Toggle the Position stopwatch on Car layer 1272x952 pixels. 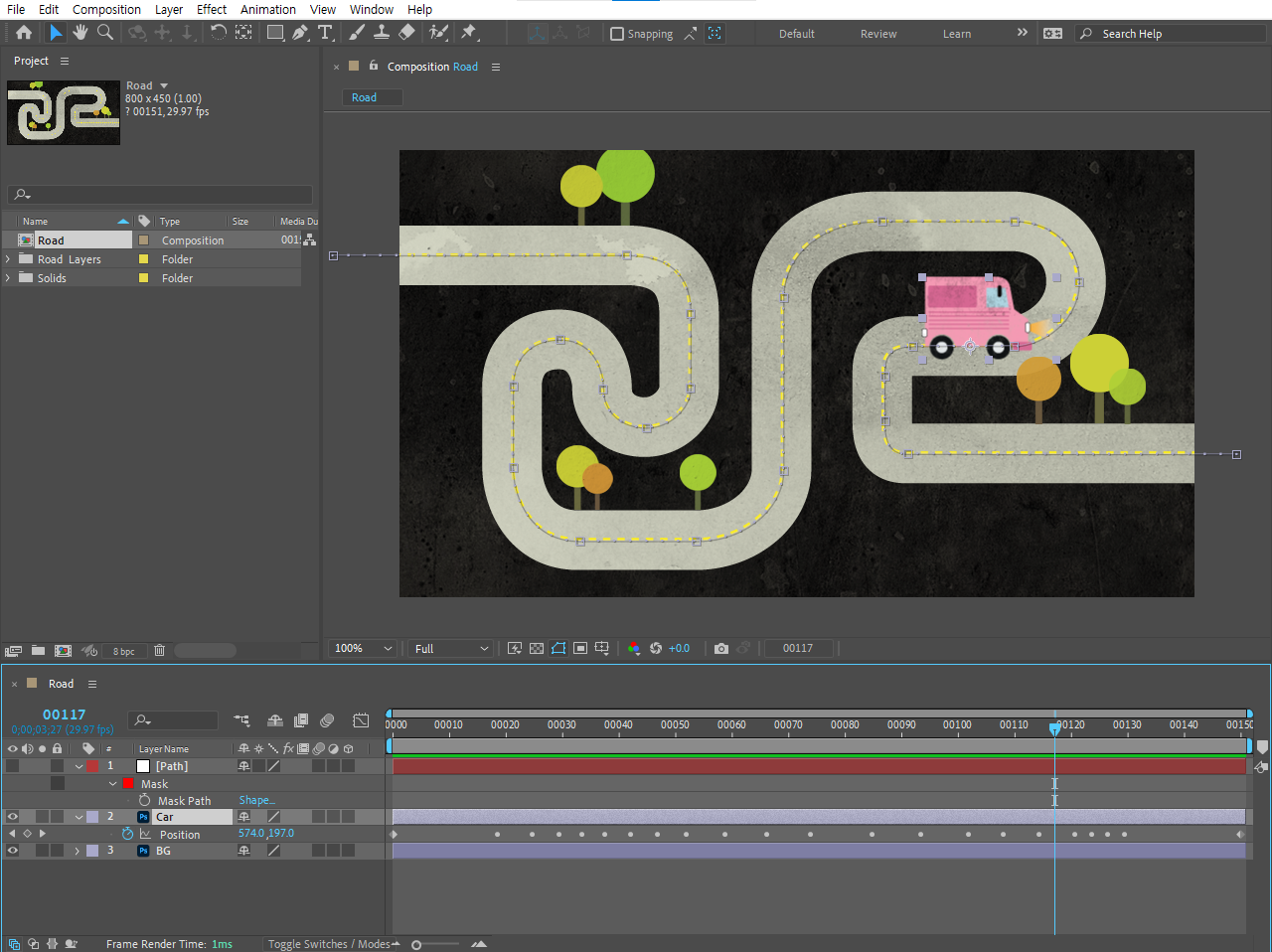coord(127,834)
